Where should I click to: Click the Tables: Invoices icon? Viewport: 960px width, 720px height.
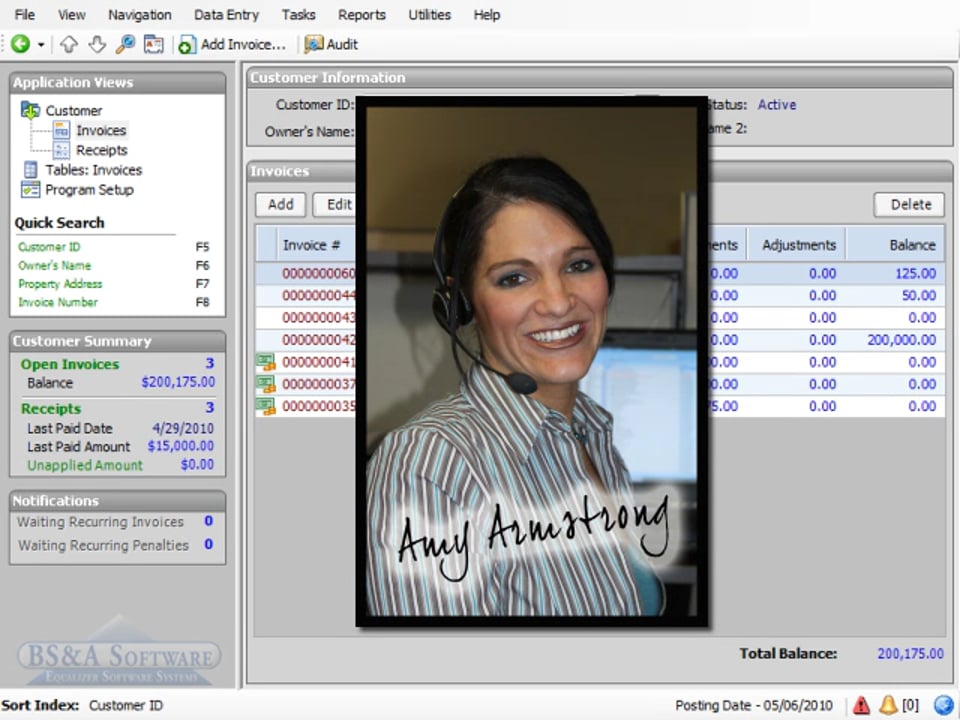point(30,170)
